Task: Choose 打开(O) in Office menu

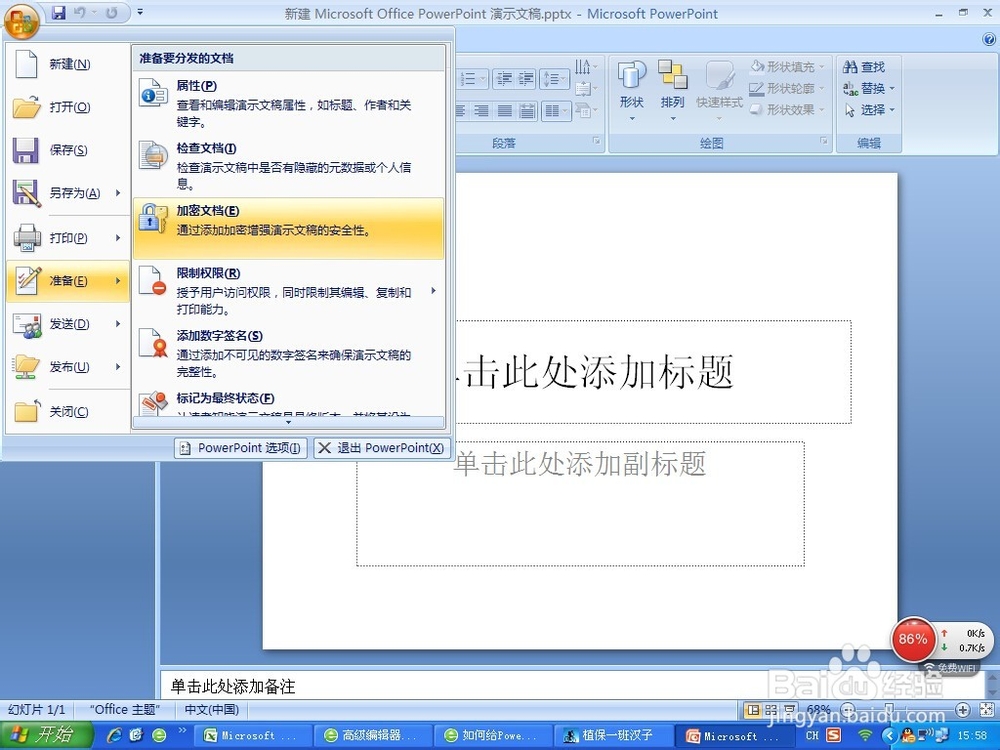Action: pyautogui.click(x=68, y=107)
